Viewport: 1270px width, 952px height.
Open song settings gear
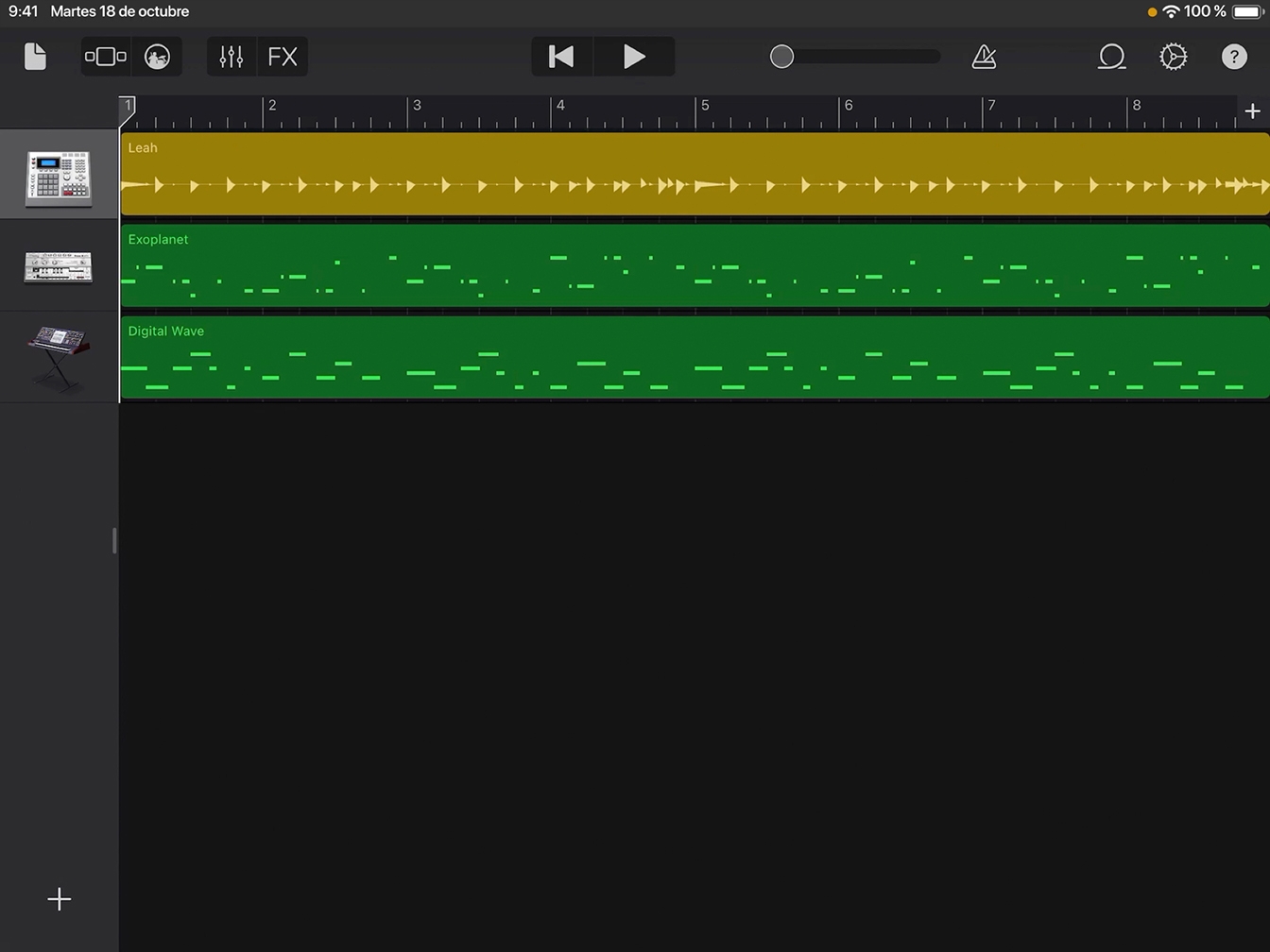(x=1173, y=57)
